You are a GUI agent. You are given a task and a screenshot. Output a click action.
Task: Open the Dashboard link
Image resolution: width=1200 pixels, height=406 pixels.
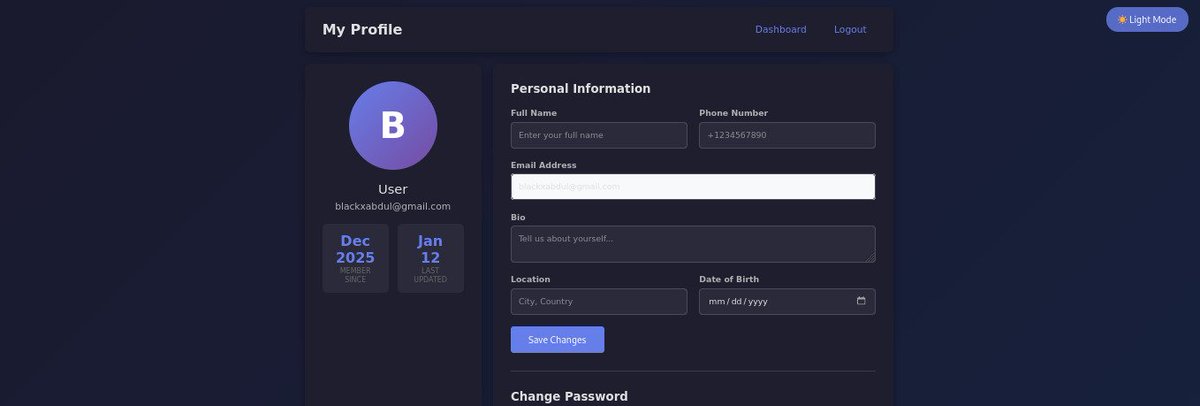pyautogui.click(x=781, y=29)
